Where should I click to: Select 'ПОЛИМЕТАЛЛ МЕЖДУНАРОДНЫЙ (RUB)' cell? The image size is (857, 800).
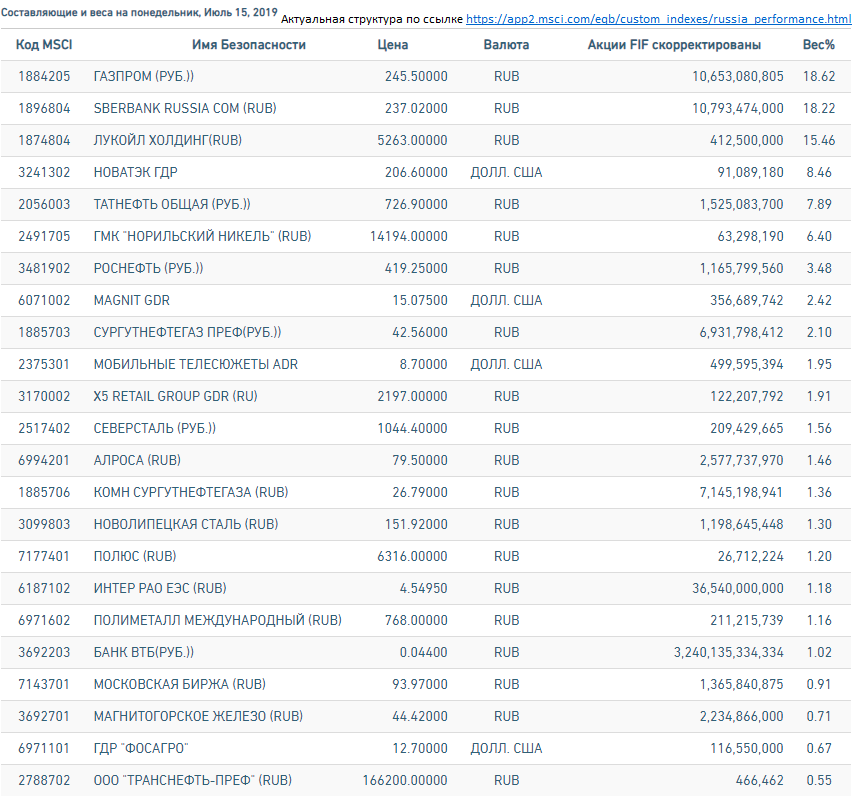point(218,620)
